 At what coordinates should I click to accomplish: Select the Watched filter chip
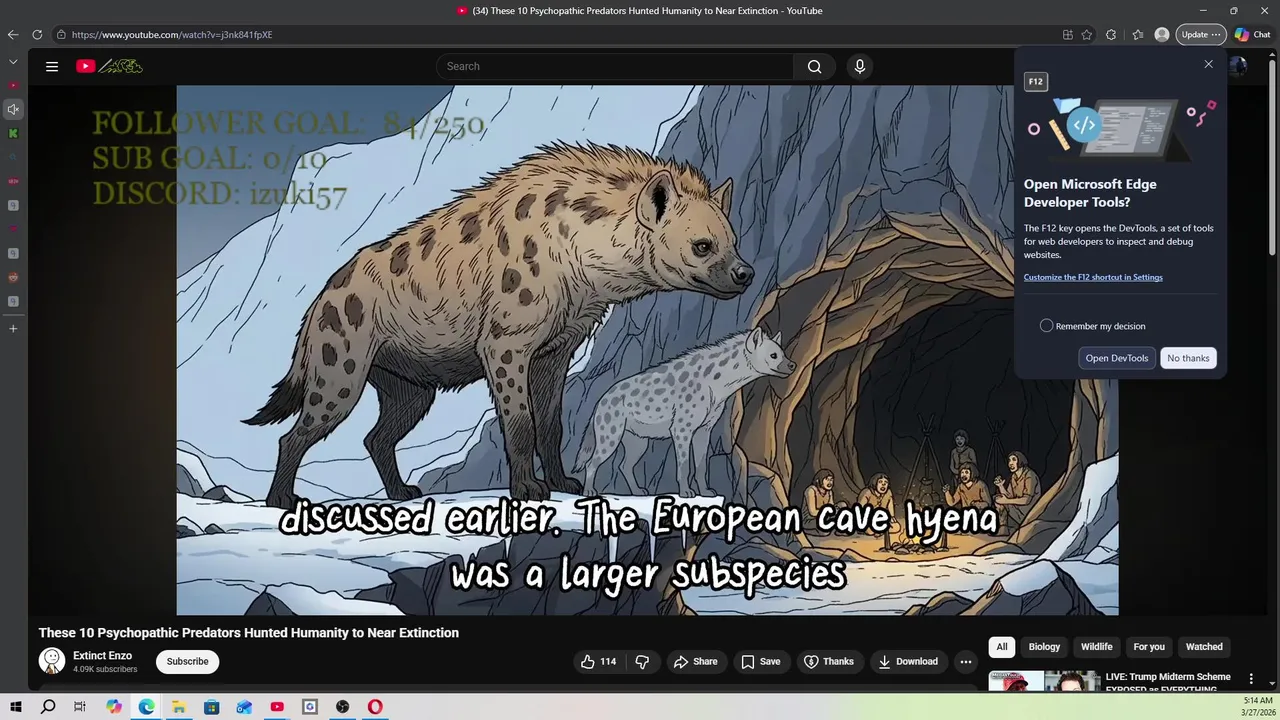1204,647
